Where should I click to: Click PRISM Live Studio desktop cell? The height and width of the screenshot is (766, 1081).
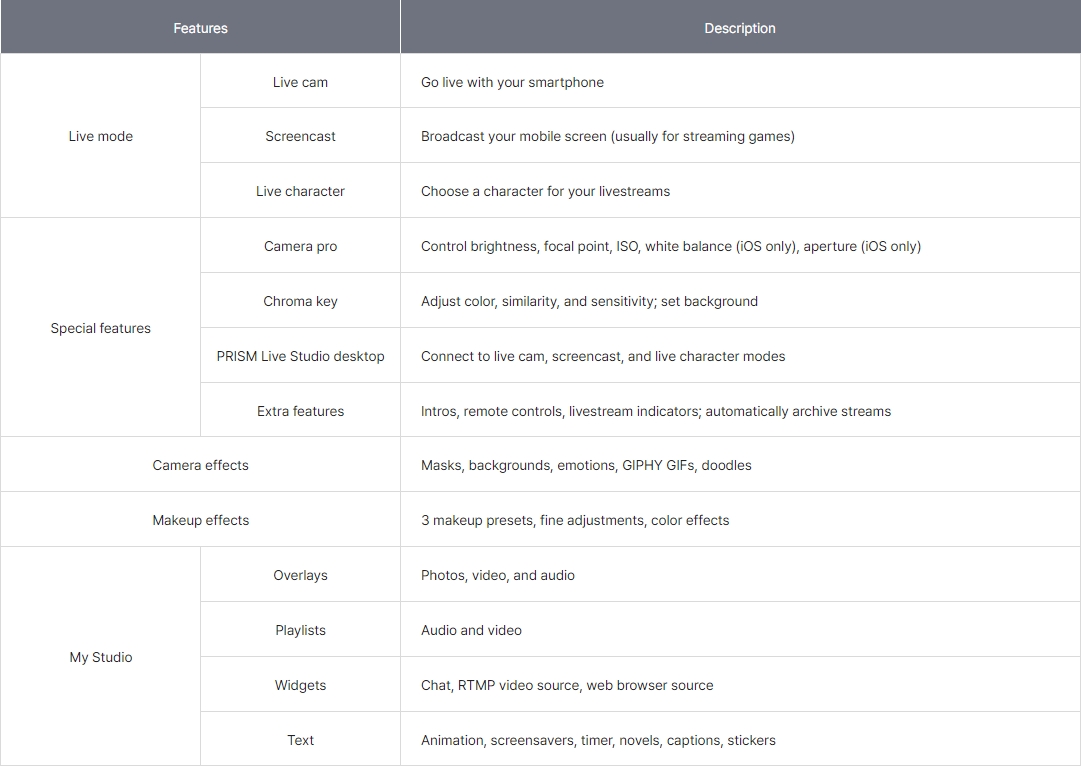[300, 356]
